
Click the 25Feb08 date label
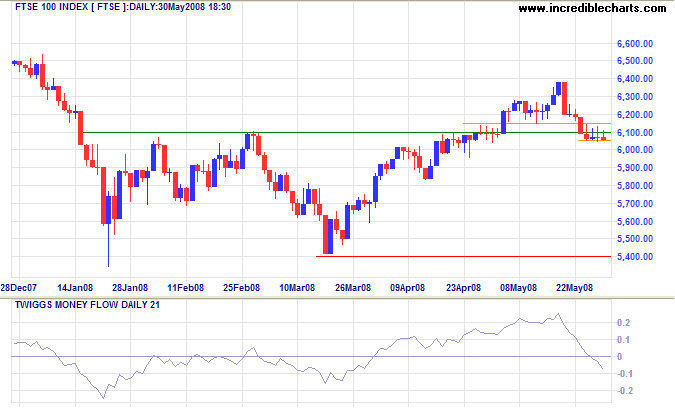click(242, 288)
